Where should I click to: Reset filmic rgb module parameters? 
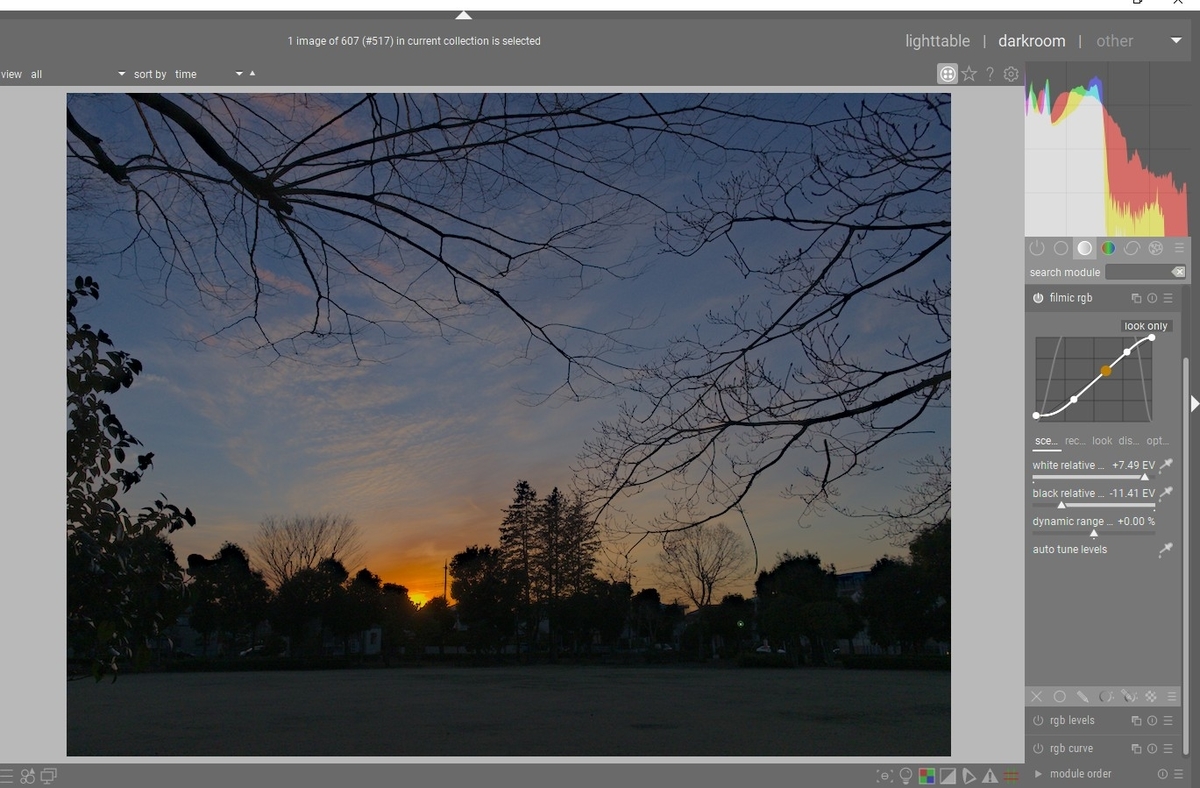click(x=1152, y=298)
